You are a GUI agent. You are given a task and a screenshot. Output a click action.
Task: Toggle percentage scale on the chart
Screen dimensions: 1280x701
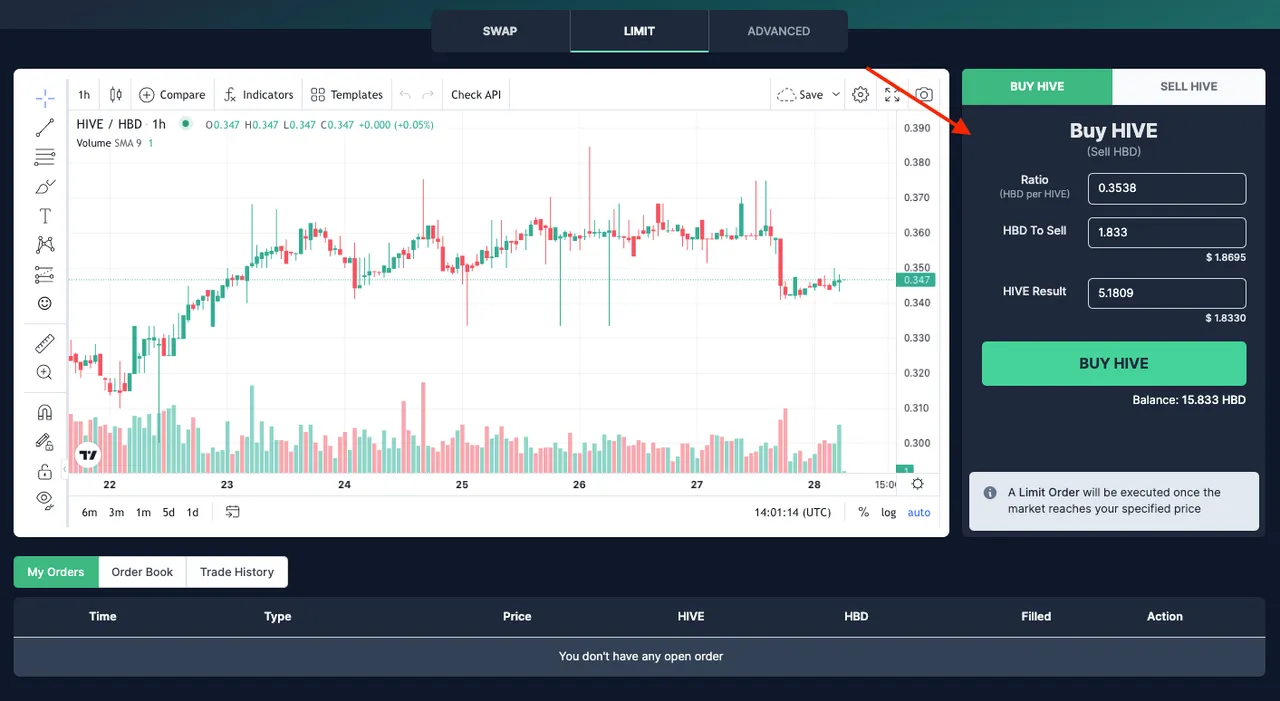[x=863, y=512]
